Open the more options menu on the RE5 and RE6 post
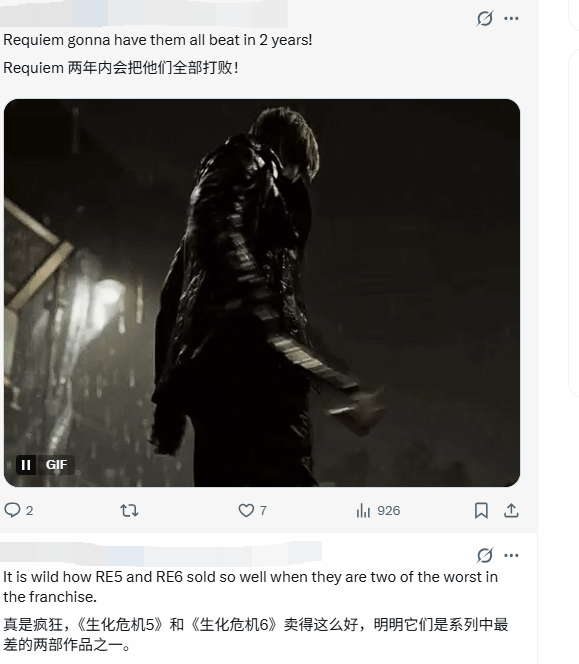Viewport: 579px width, 664px height. 511,555
